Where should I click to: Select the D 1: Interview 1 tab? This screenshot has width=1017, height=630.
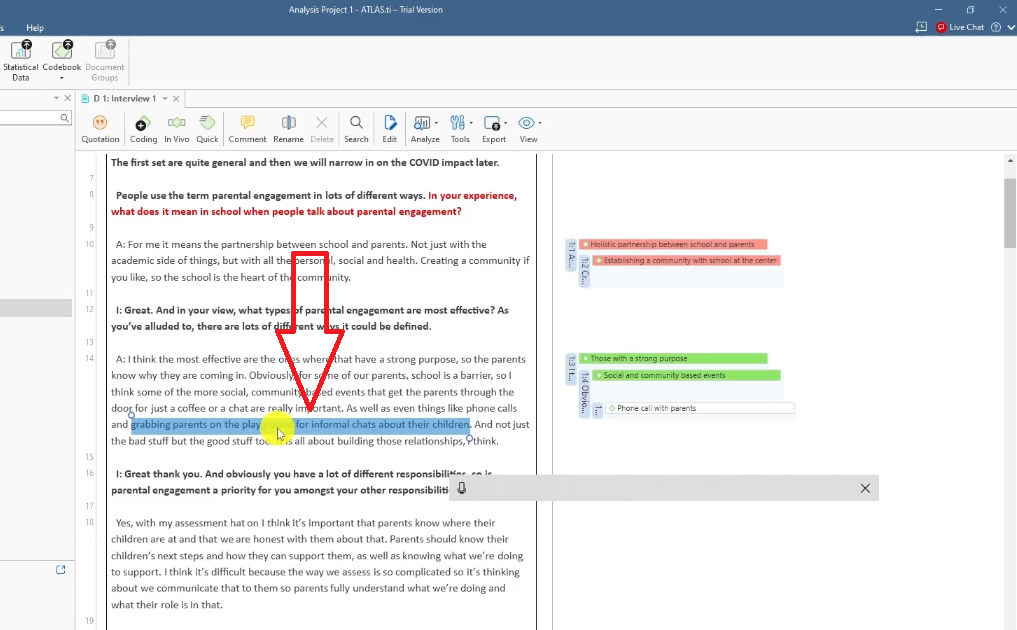(124, 98)
